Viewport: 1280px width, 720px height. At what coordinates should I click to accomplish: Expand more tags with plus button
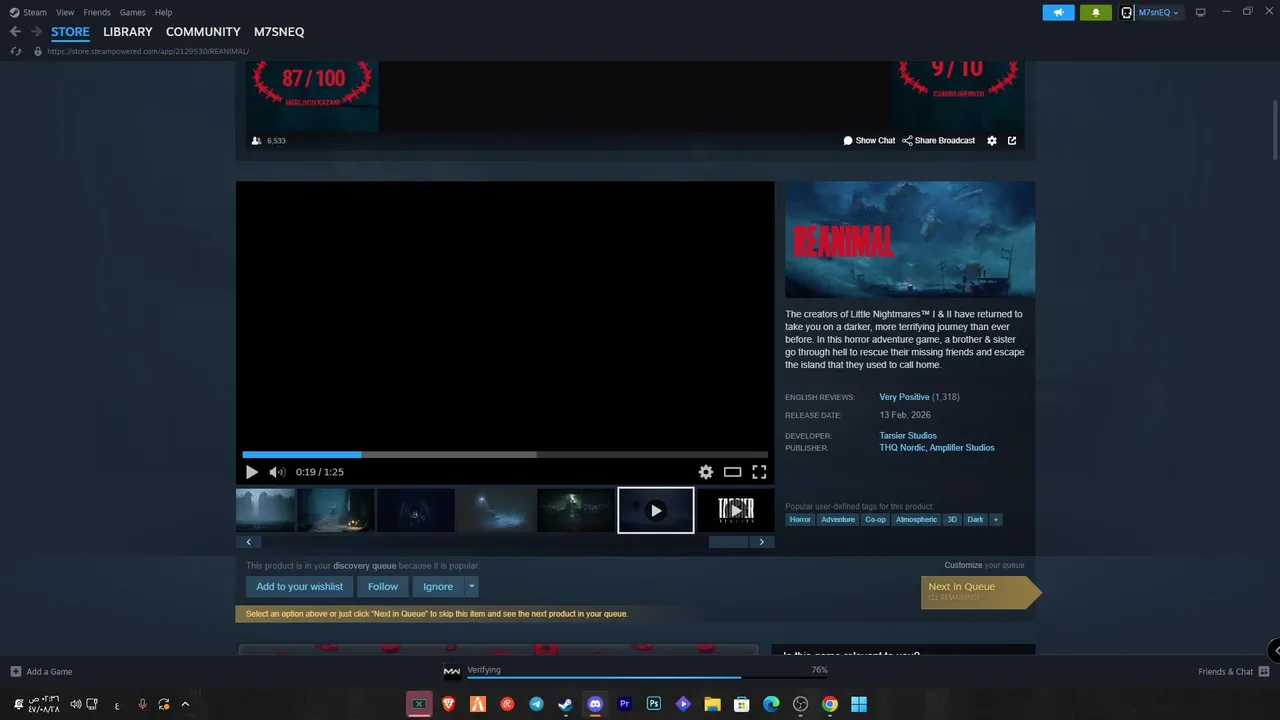click(995, 520)
